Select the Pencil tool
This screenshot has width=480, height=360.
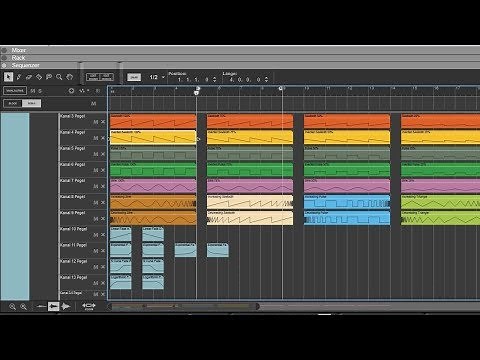19,77
